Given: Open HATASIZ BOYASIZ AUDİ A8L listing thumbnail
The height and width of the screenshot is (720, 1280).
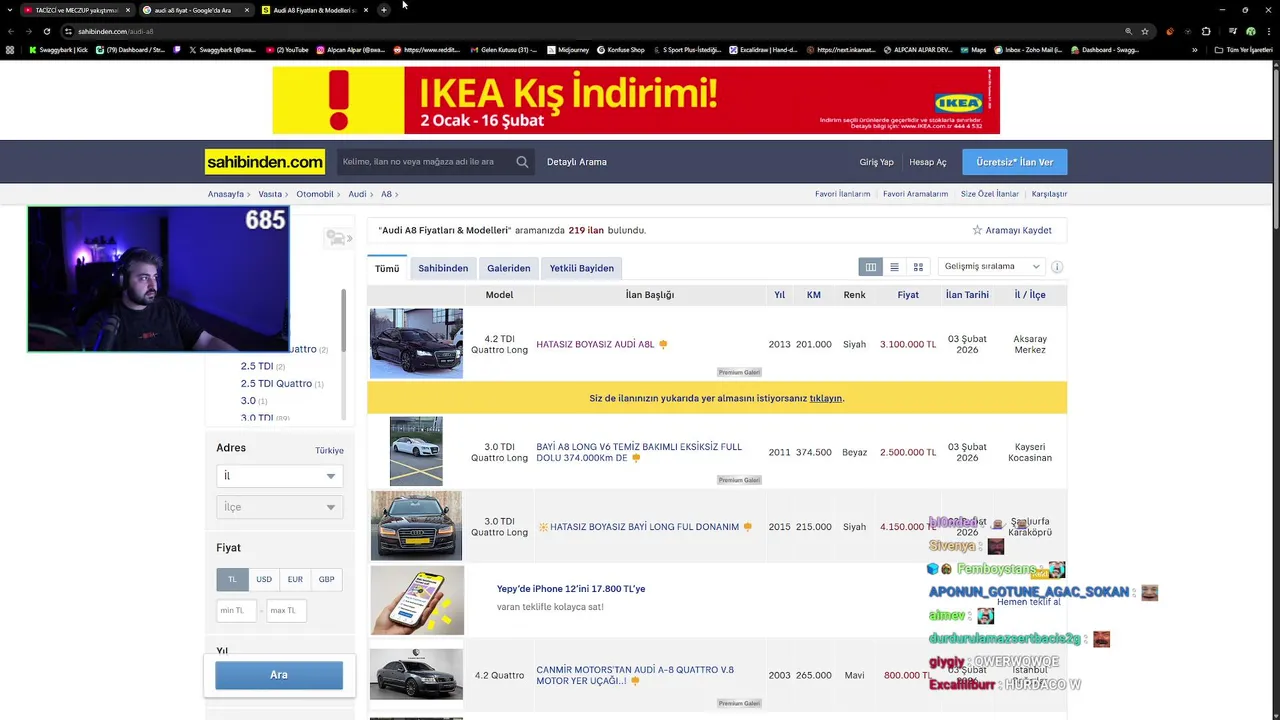Looking at the screenshot, I should click(x=416, y=343).
